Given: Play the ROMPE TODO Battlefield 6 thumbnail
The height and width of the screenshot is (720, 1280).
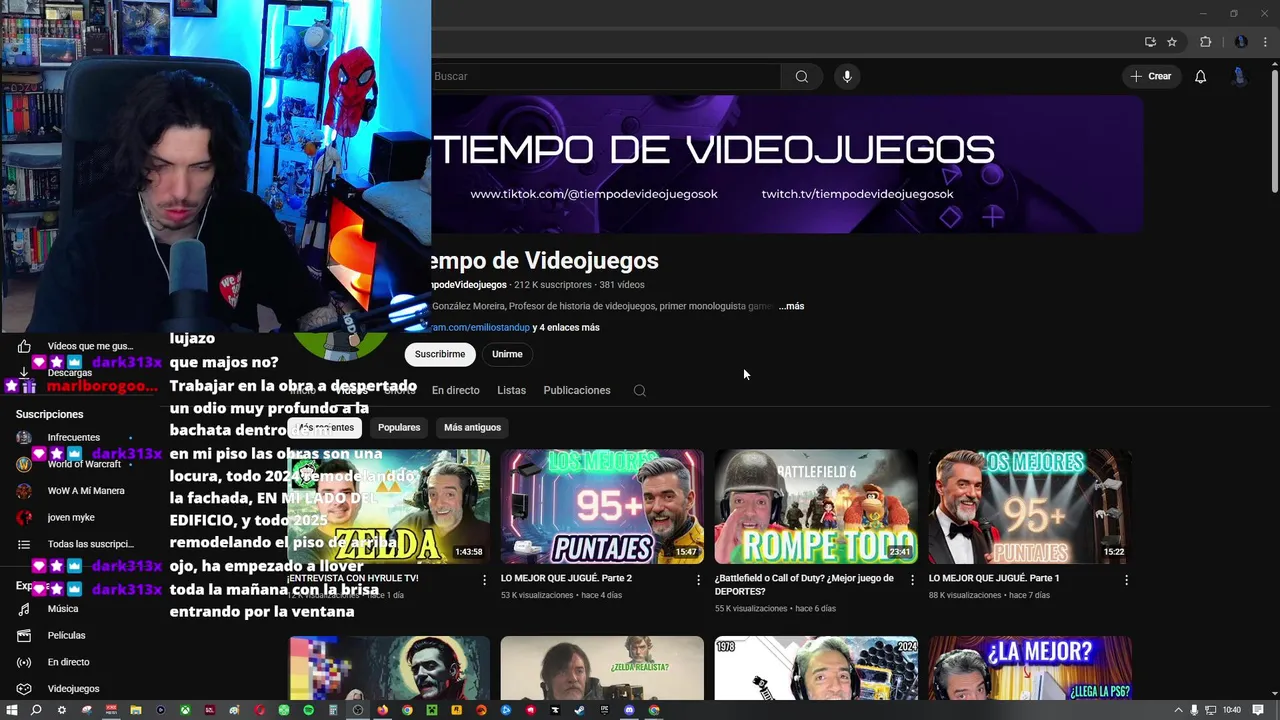Looking at the screenshot, I should click(x=816, y=506).
